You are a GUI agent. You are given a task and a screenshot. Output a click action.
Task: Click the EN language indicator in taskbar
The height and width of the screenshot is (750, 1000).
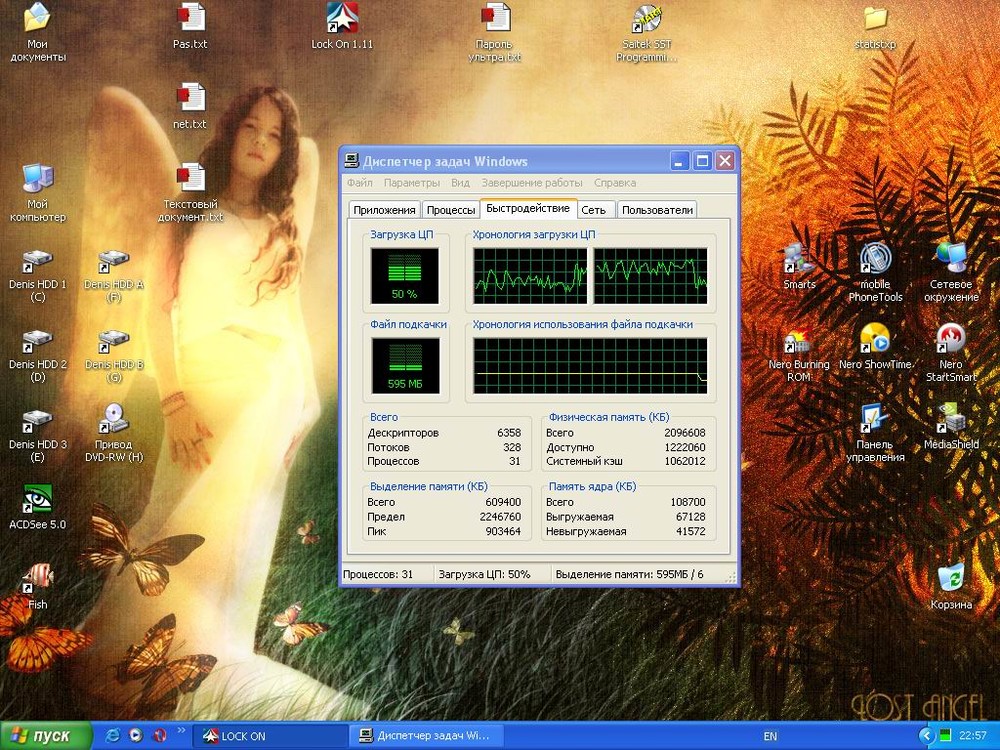pos(769,736)
